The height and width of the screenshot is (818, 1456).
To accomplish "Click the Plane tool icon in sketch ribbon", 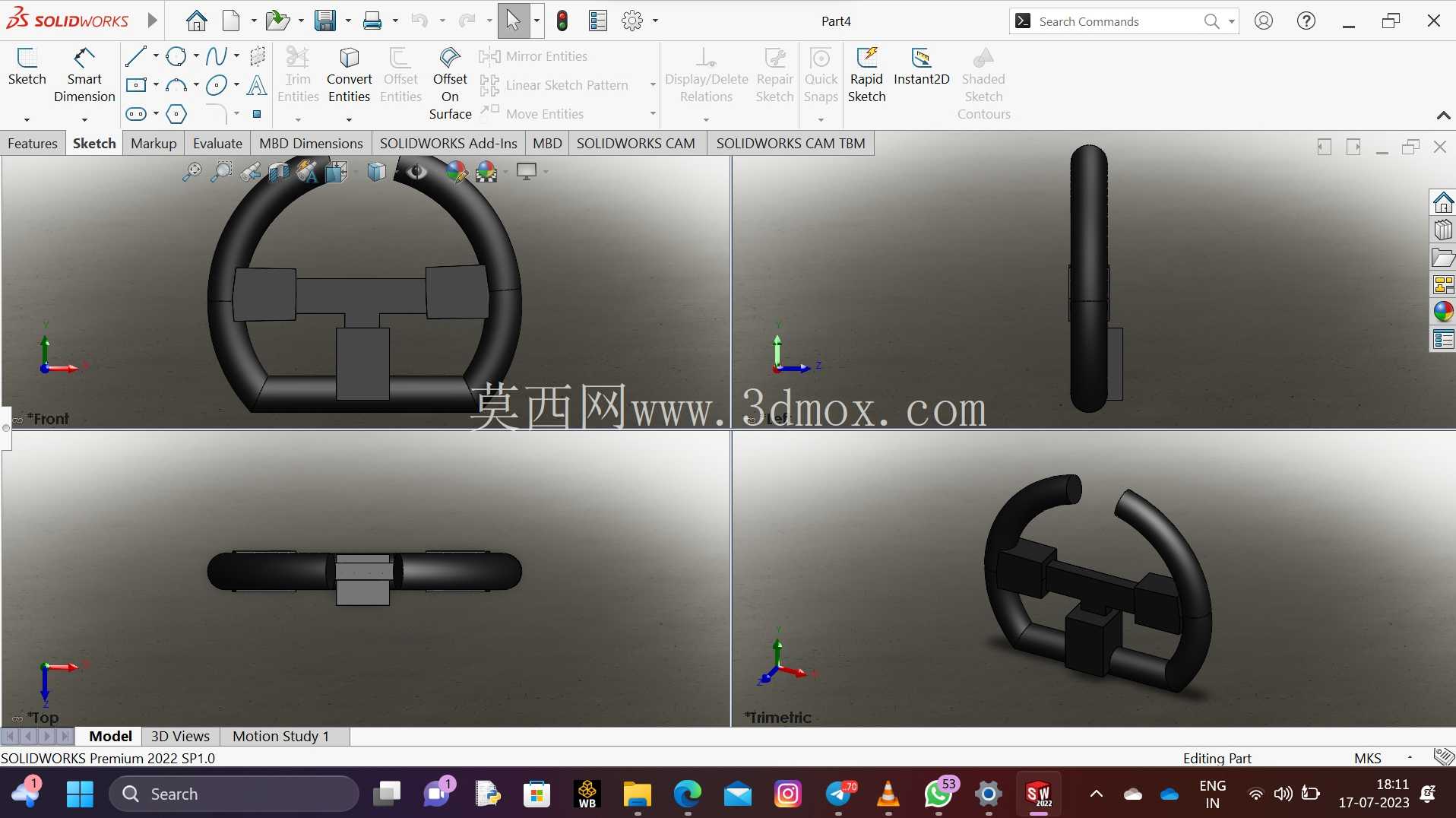I will pyautogui.click(x=258, y=56).
